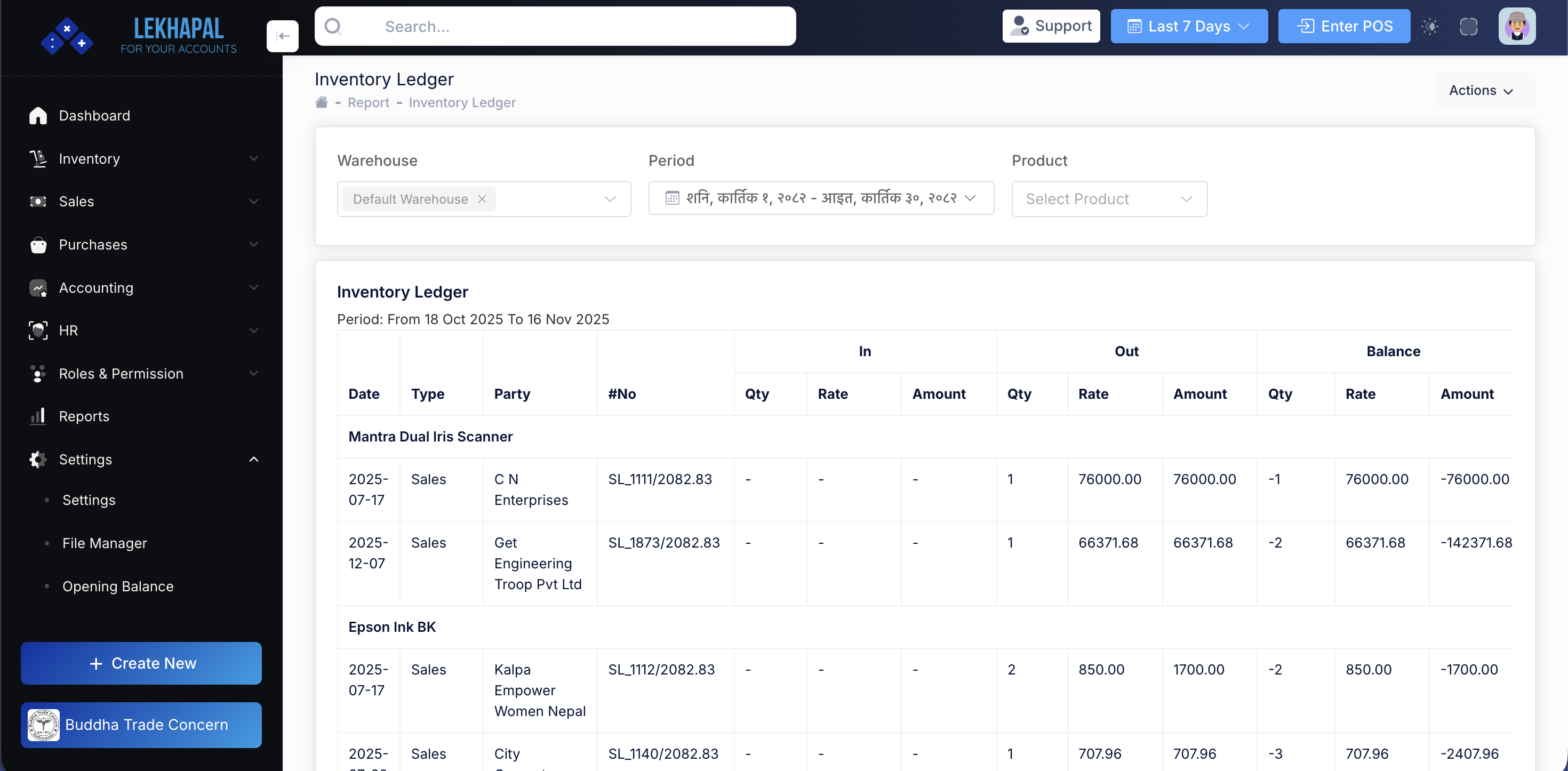Open the Period date range picker
Viewport: 1568px width, 771px height.
point(820,198)
